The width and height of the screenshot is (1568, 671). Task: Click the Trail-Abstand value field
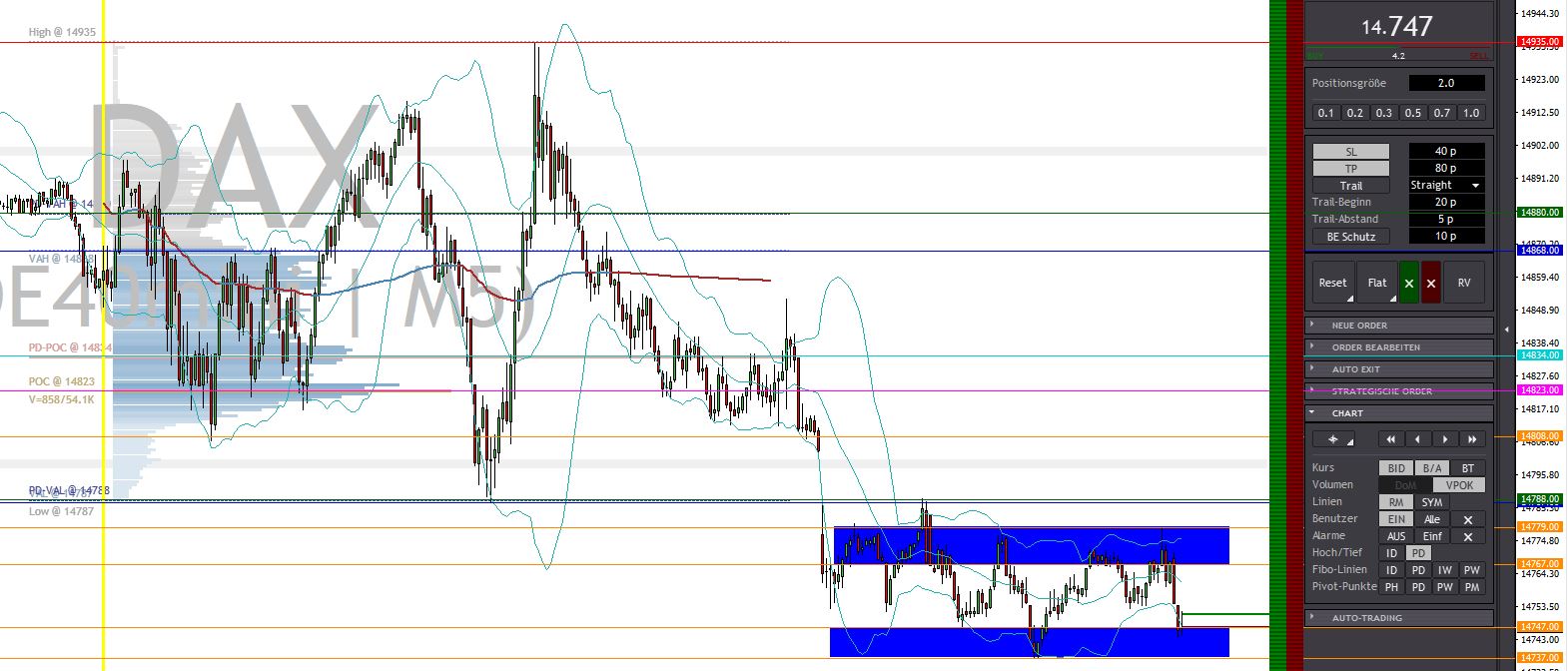[1446, 220]
